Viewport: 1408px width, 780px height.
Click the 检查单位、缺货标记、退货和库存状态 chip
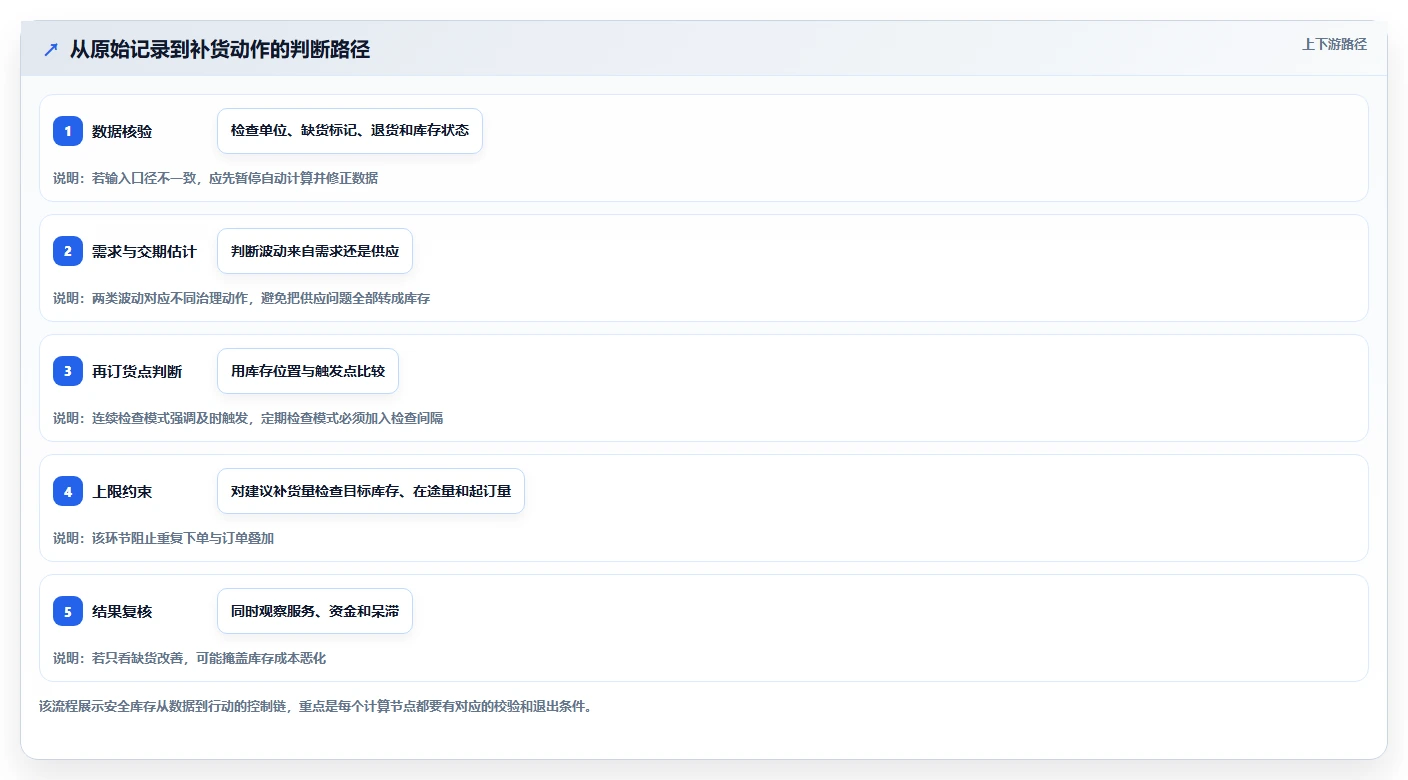(350, 131)
